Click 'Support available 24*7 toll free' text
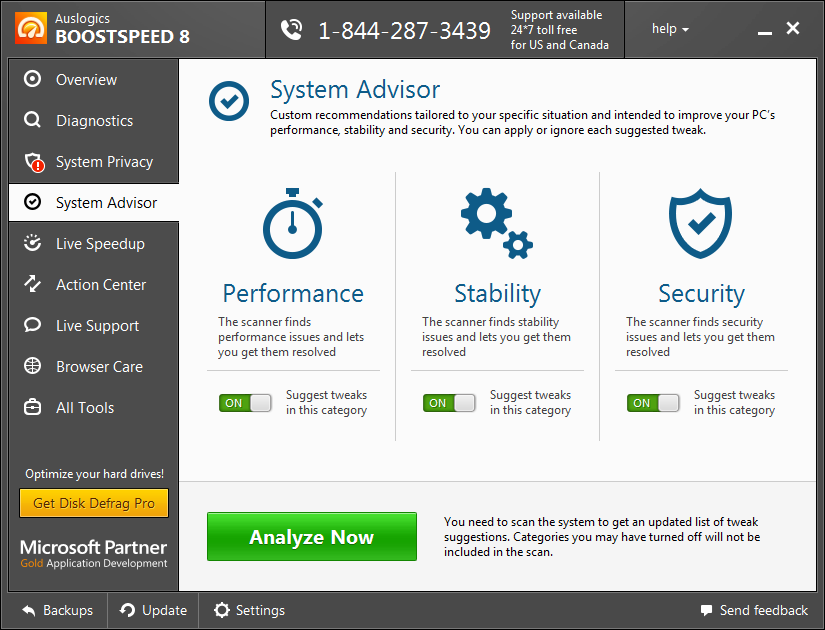The width and height of the screenshot is (825, 630). pos(556,23)
